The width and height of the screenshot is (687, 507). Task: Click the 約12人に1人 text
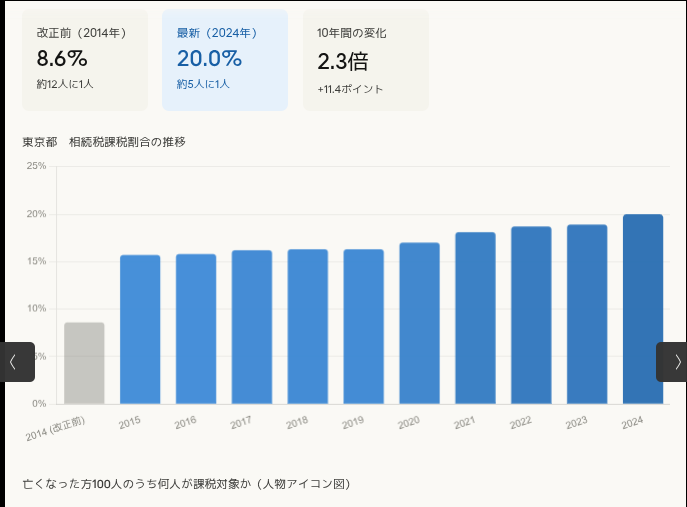(65, 84)
